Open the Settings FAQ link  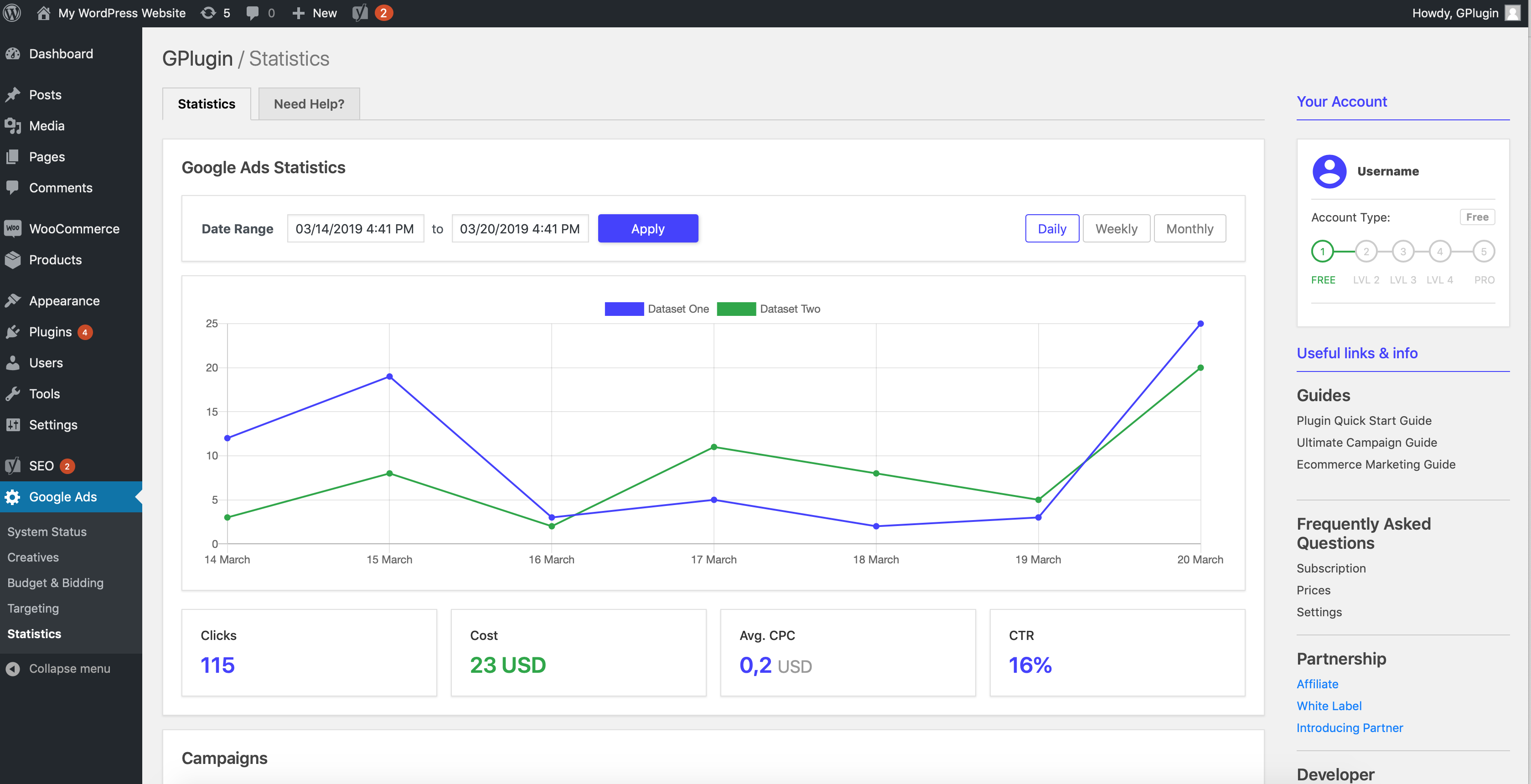click(1319, 613)
